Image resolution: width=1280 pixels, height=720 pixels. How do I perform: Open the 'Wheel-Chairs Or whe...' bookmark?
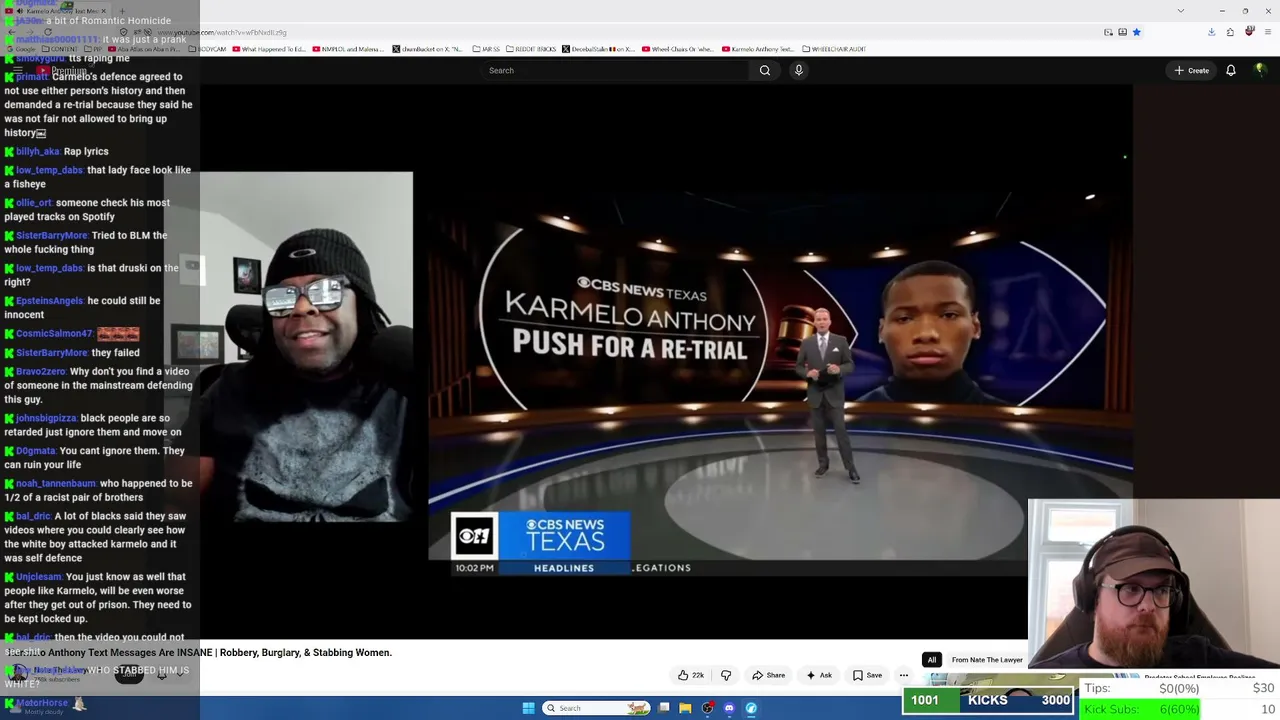point(678,49)
